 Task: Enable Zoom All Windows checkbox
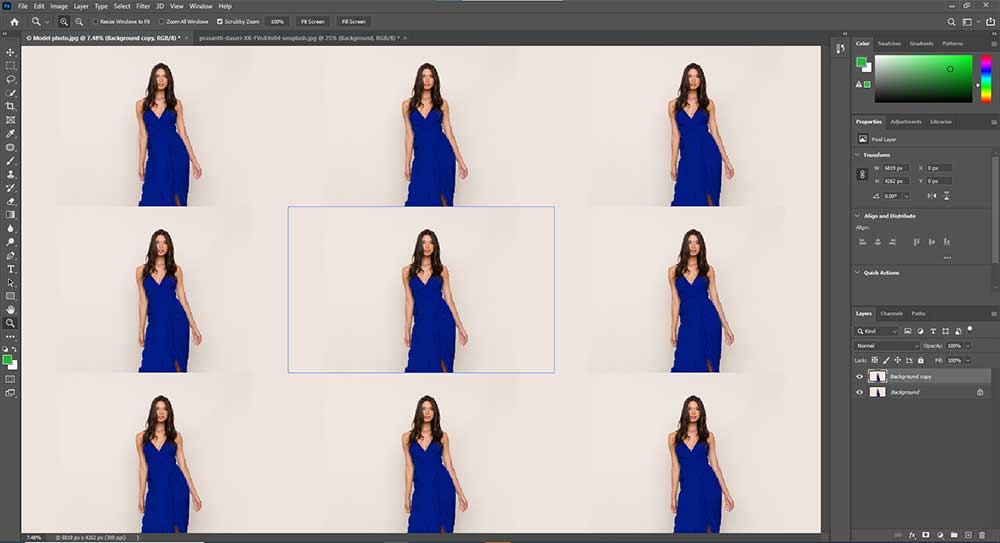point(161,22)
